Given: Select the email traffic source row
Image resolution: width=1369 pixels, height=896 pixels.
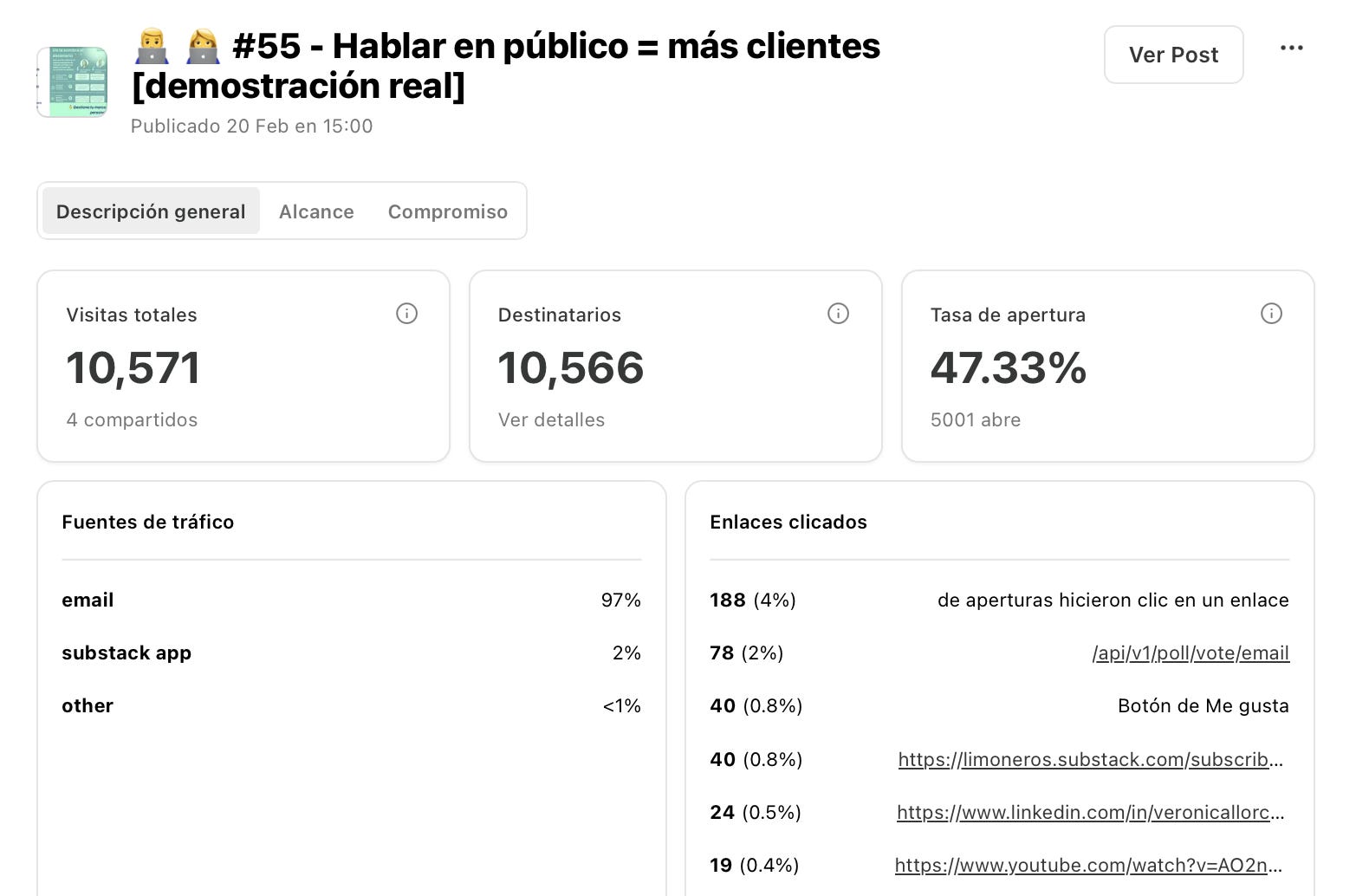Looking at the screenshot, I should 351,600.
